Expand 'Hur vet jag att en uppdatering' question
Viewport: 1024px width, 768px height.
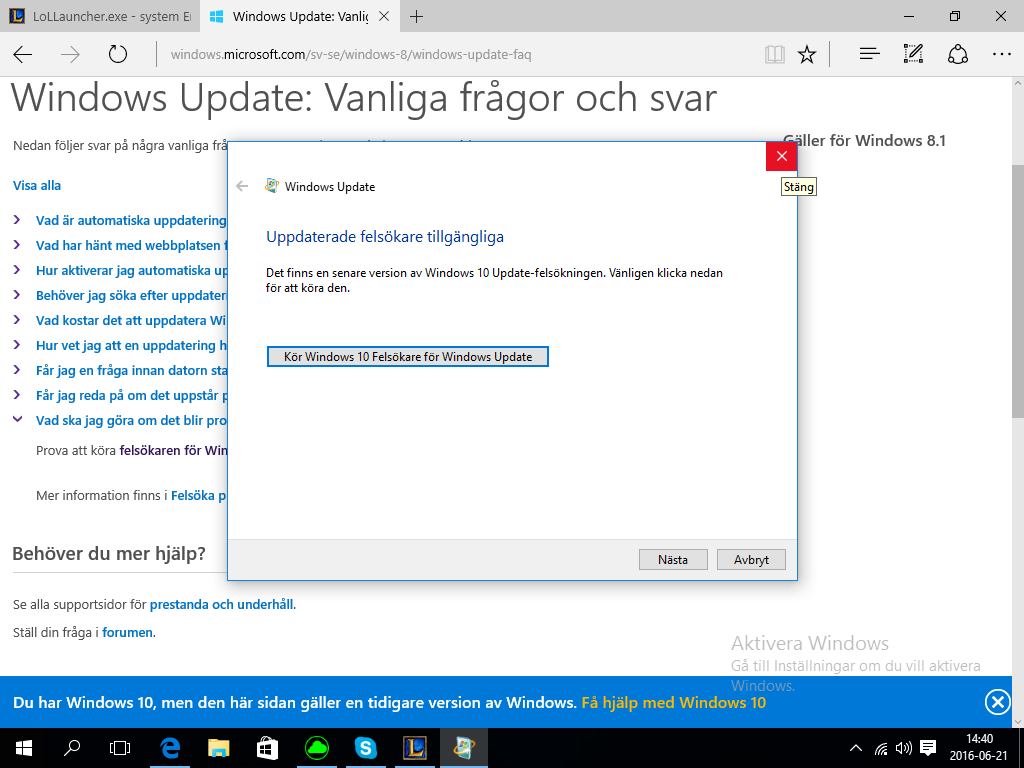(131, 345)
